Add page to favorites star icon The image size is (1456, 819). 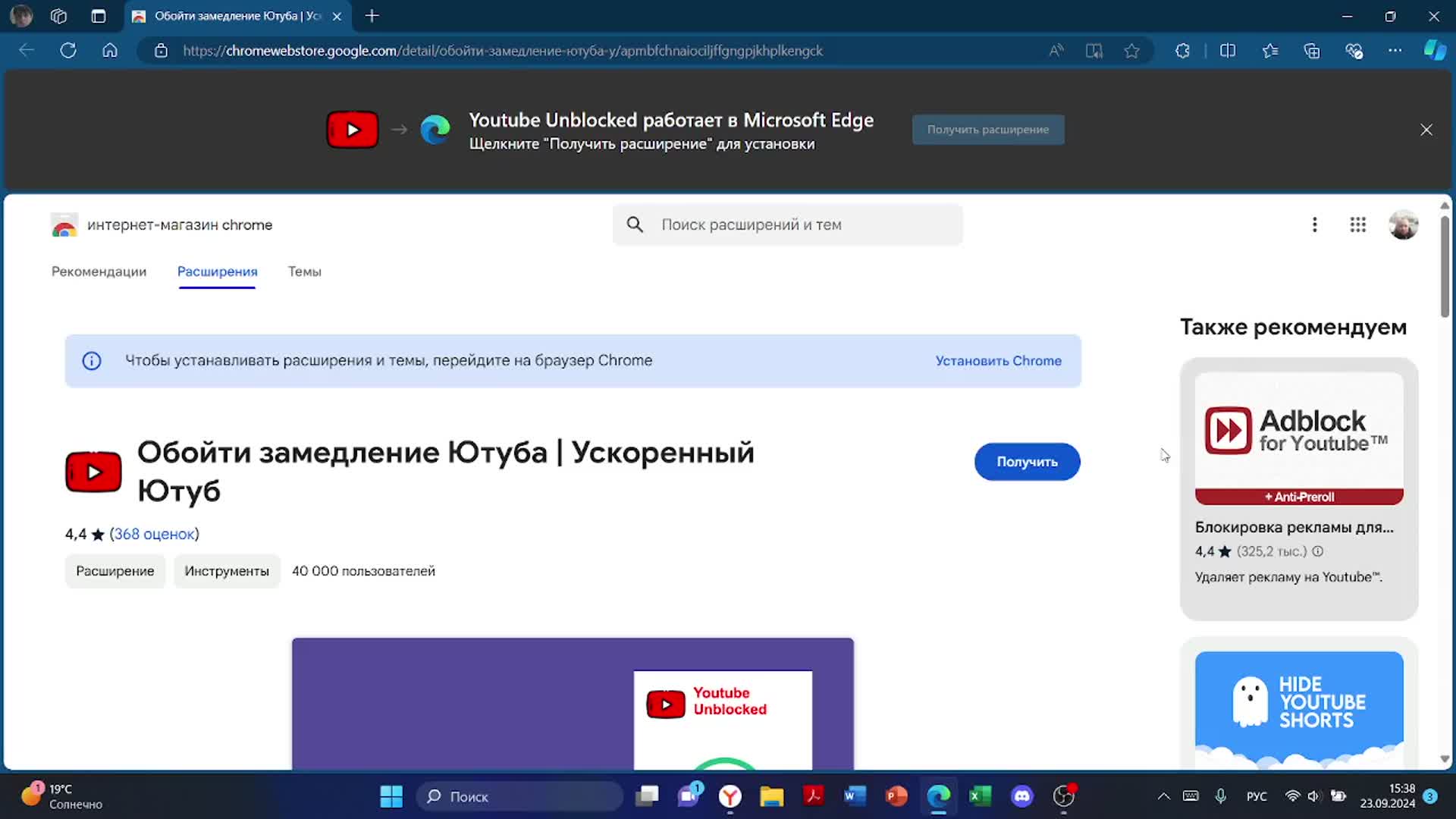(1131, 51)
